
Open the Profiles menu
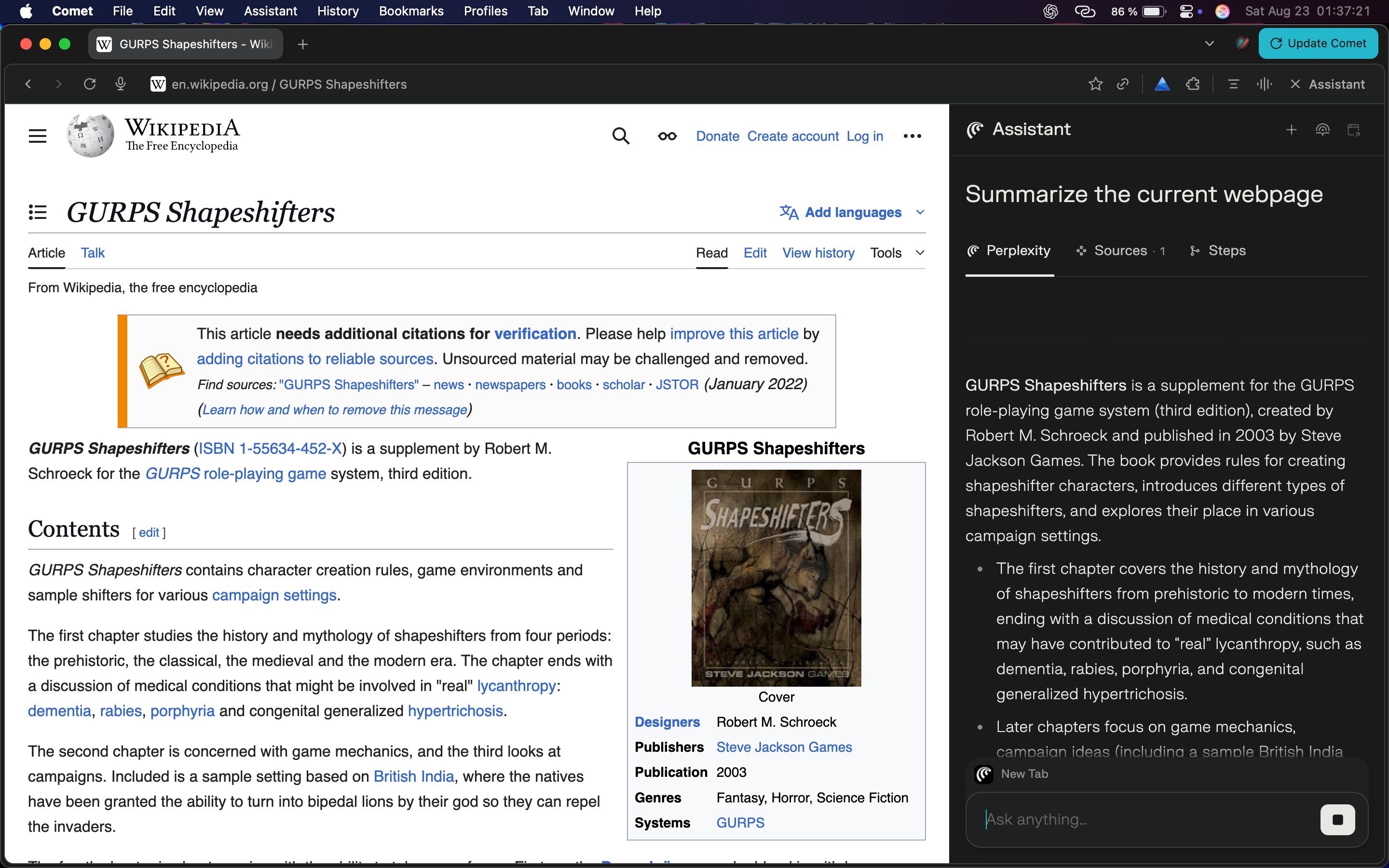tap(486, 11)
